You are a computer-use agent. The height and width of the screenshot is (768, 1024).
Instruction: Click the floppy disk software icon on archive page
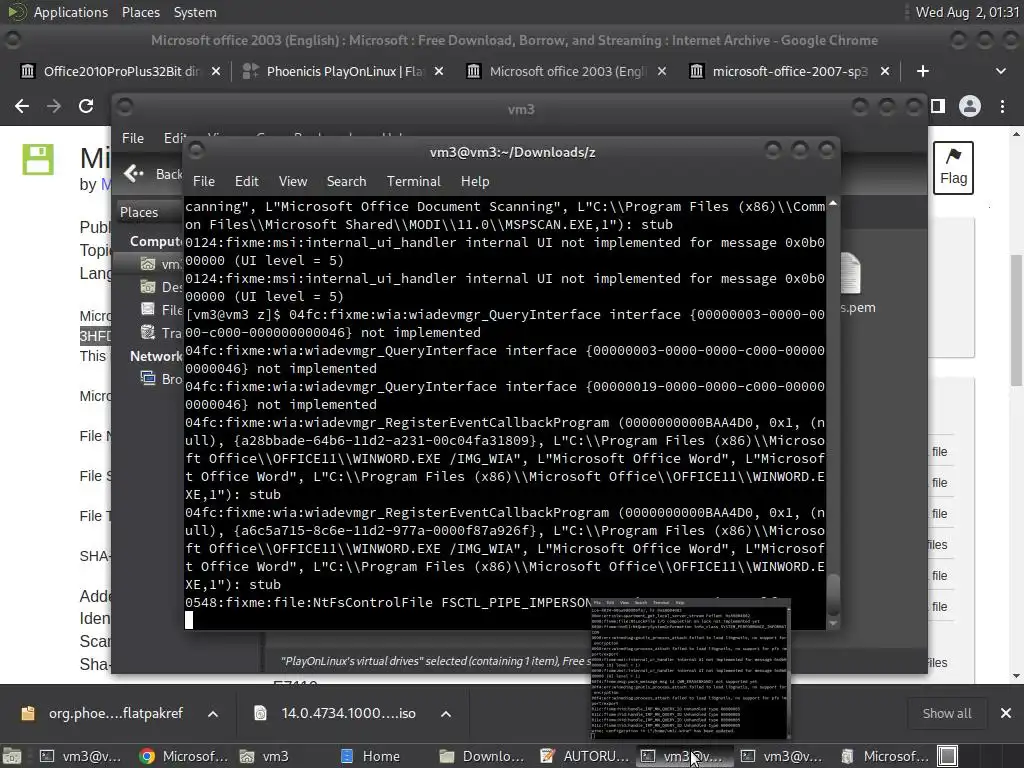38,159
